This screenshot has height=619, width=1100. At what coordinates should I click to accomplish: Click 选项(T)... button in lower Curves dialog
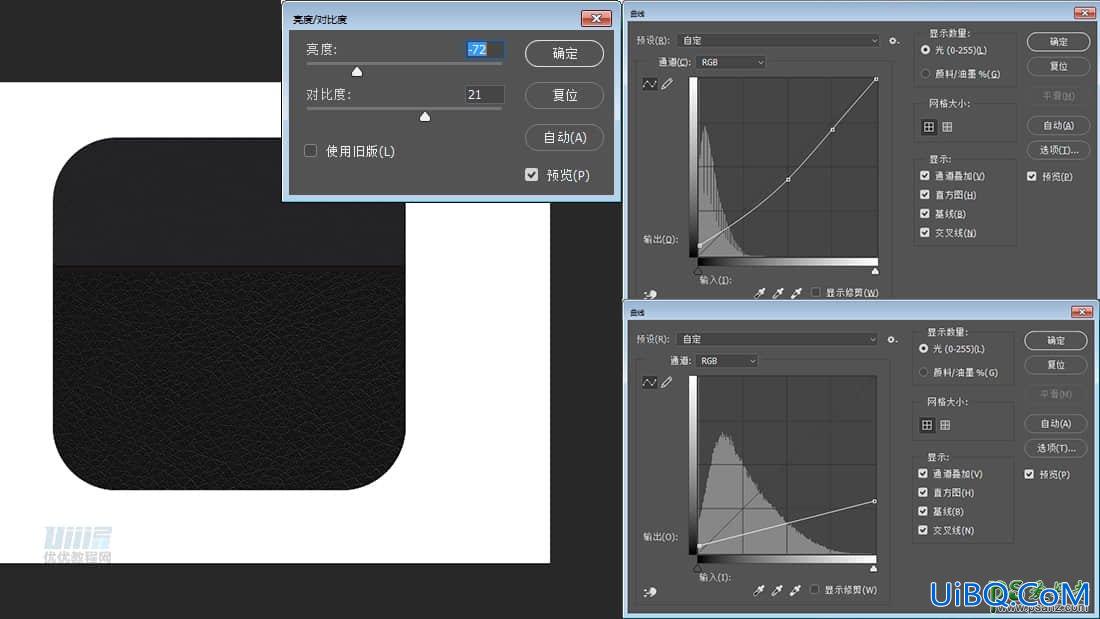[x=1056, y=448]
